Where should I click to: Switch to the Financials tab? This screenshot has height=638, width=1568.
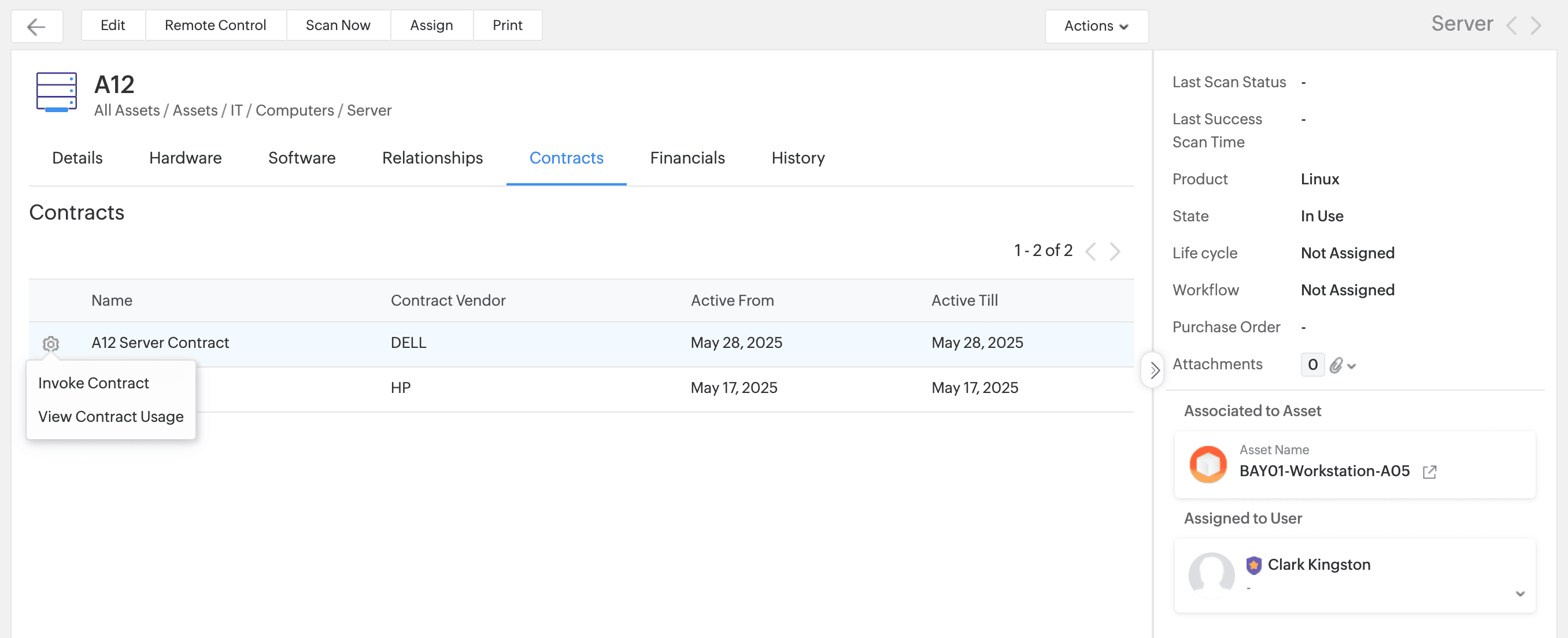687,158
